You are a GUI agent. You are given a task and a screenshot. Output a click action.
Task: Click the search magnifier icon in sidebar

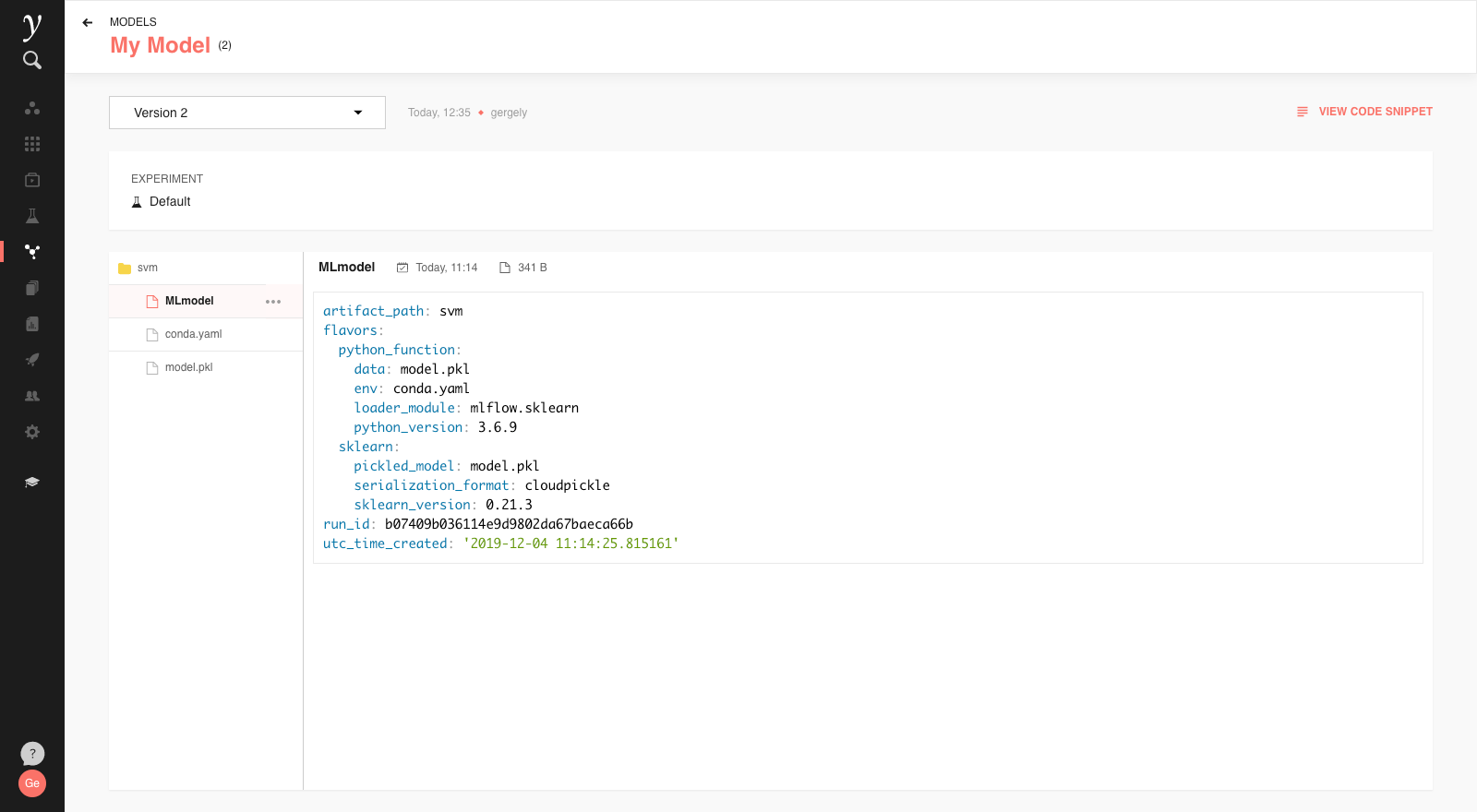(32, 61)
